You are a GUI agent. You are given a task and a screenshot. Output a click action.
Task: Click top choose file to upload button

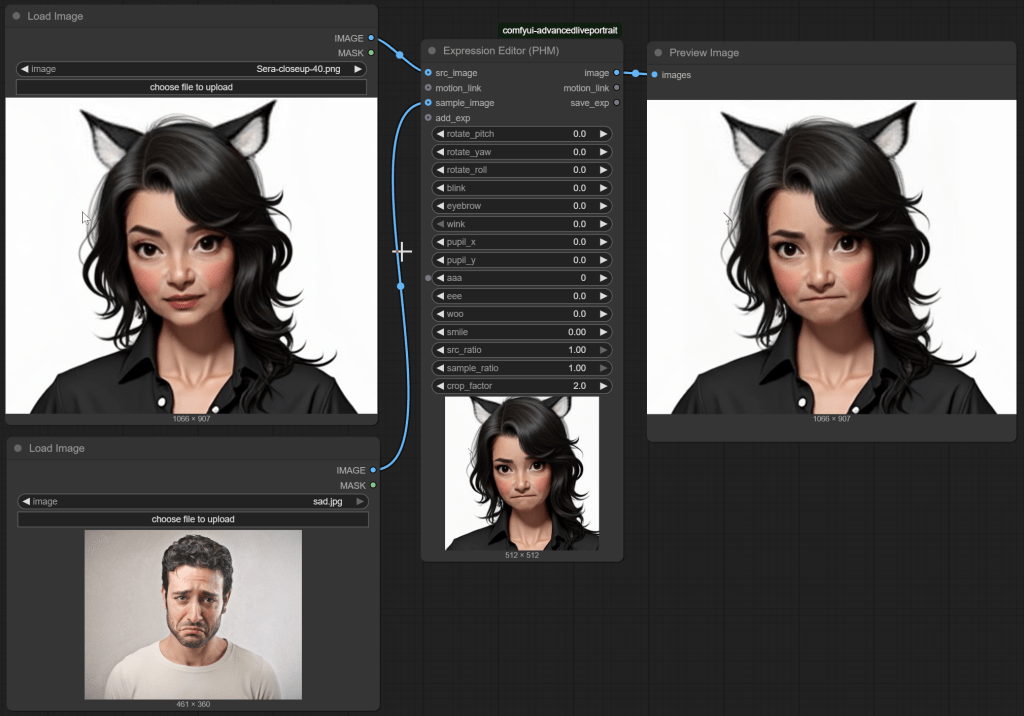click(x=191, y=88)
